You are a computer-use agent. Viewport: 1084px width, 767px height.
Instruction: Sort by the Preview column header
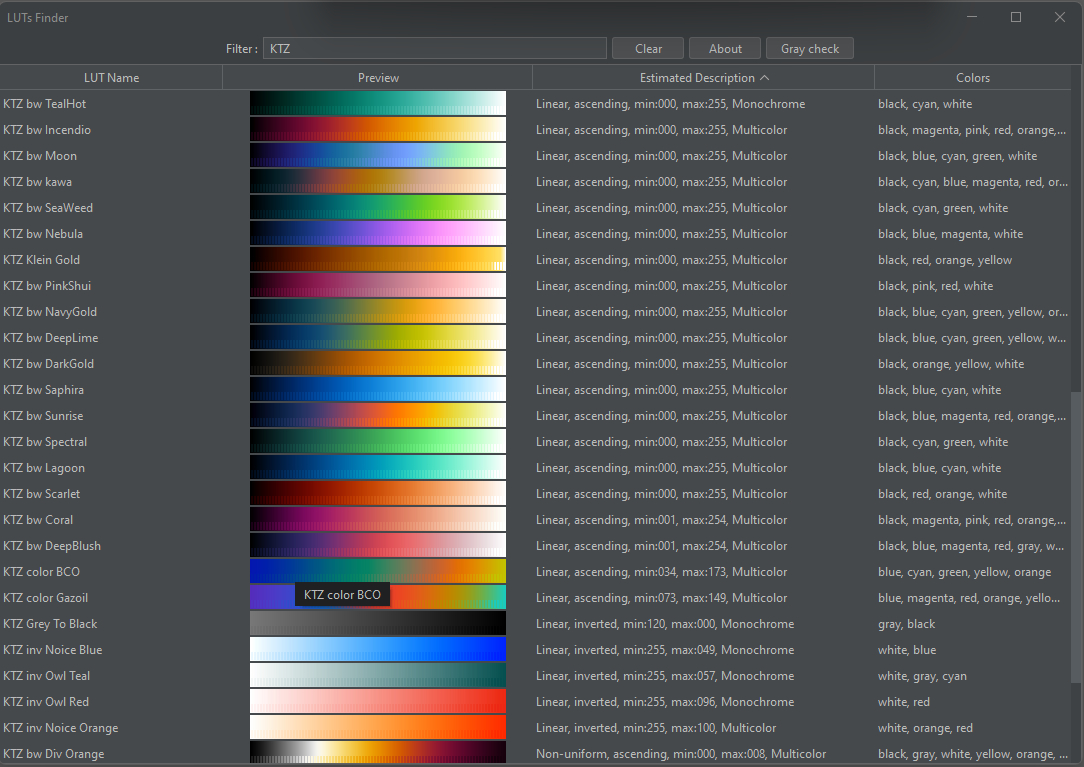click(x=378, y=77)
